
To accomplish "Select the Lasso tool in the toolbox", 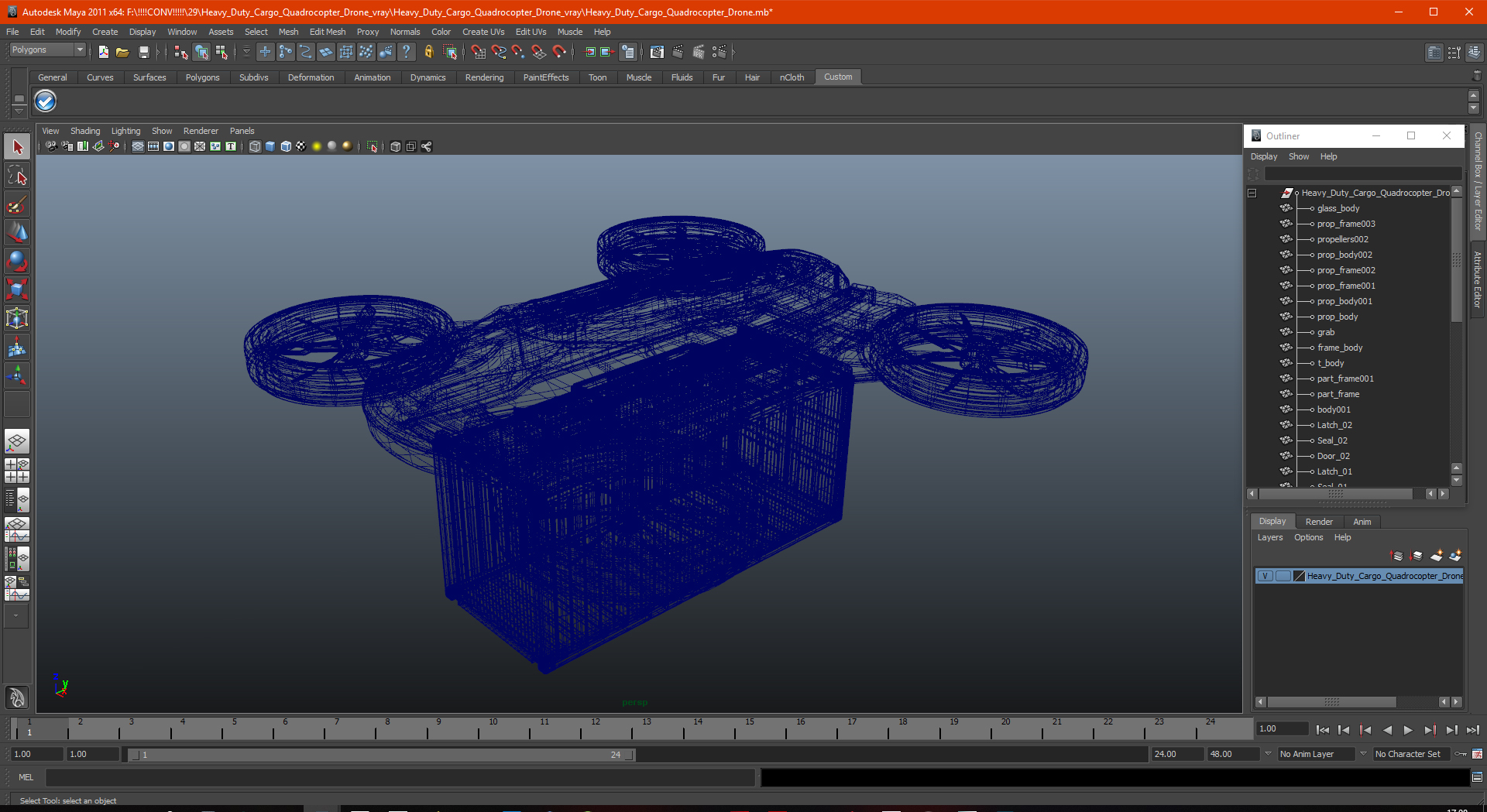I will tap(17, 176).
